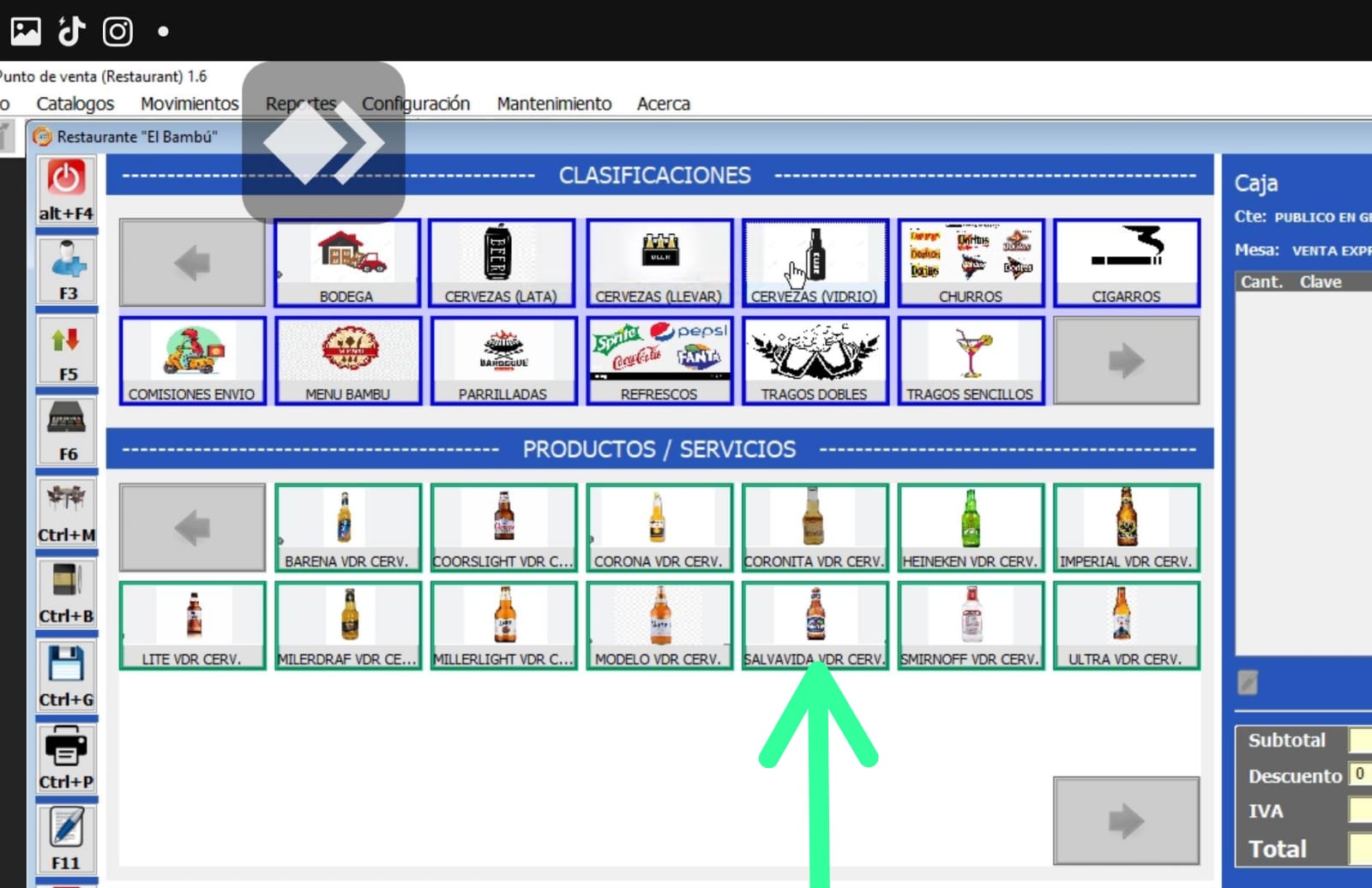Select PARRILLADAS category
Image resolution: width=1372 pixels, height=888 pixels.
502,361
